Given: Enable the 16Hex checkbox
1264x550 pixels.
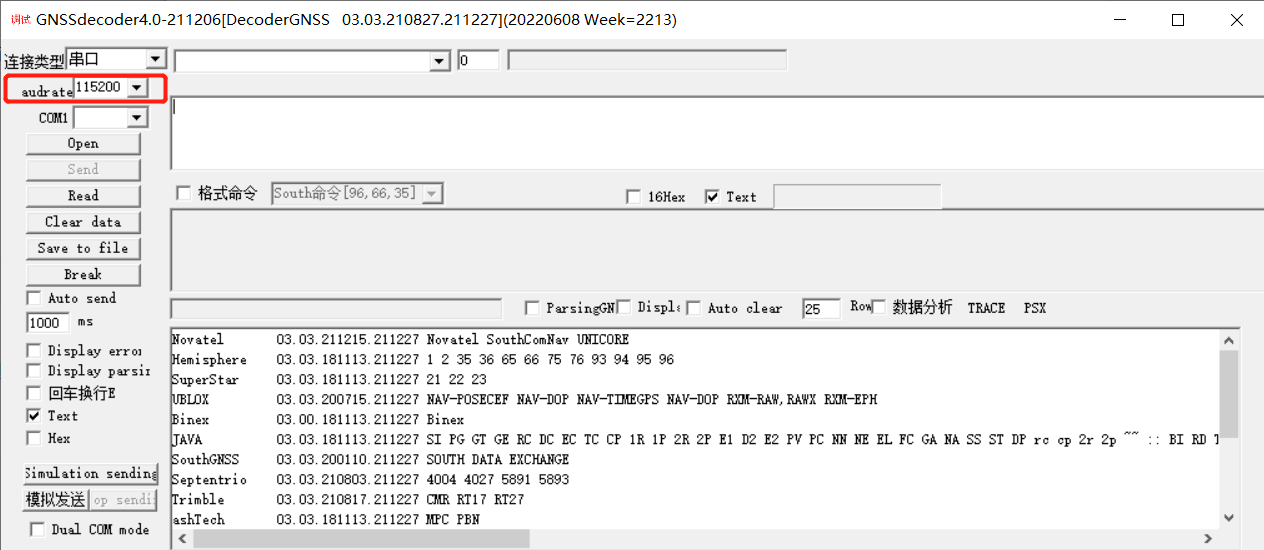Looking at the screenshot, I should coord(633,197).
